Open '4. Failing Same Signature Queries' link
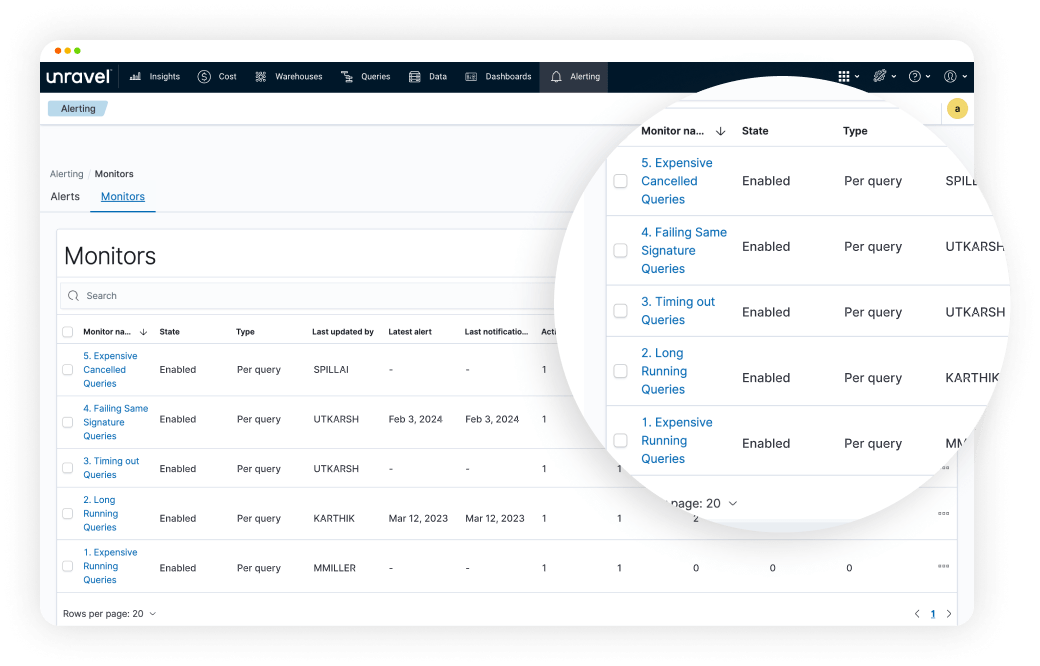 115,422
